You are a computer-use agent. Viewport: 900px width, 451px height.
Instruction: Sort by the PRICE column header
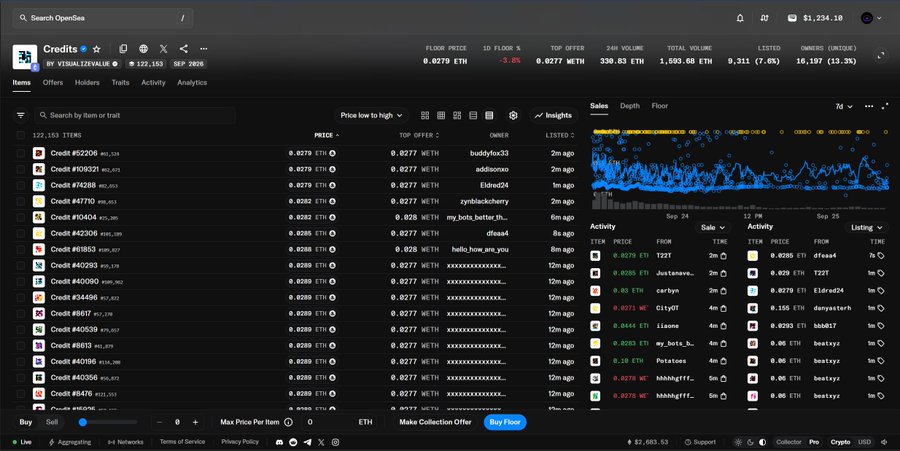[327, 135]
